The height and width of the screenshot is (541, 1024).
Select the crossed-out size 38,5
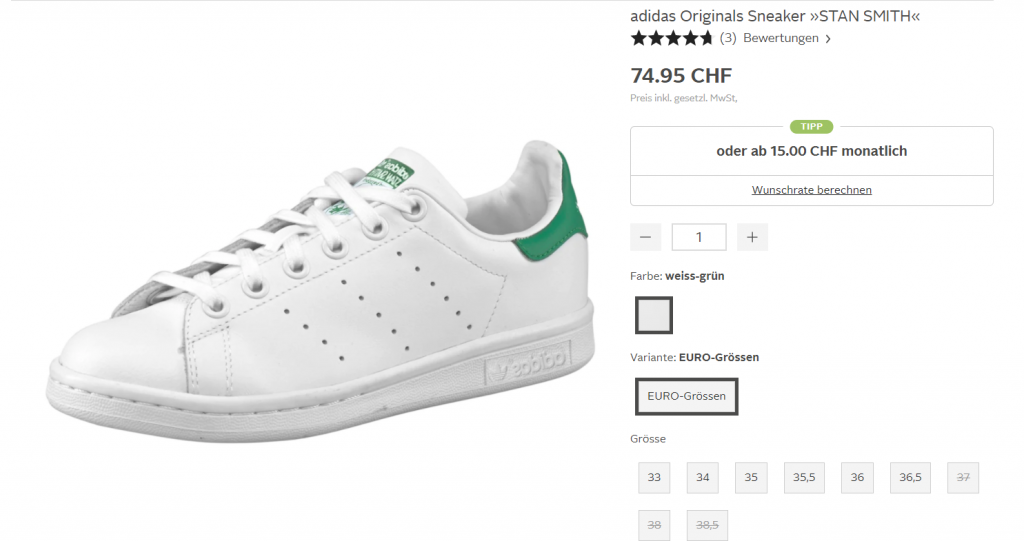coord(707,524)
